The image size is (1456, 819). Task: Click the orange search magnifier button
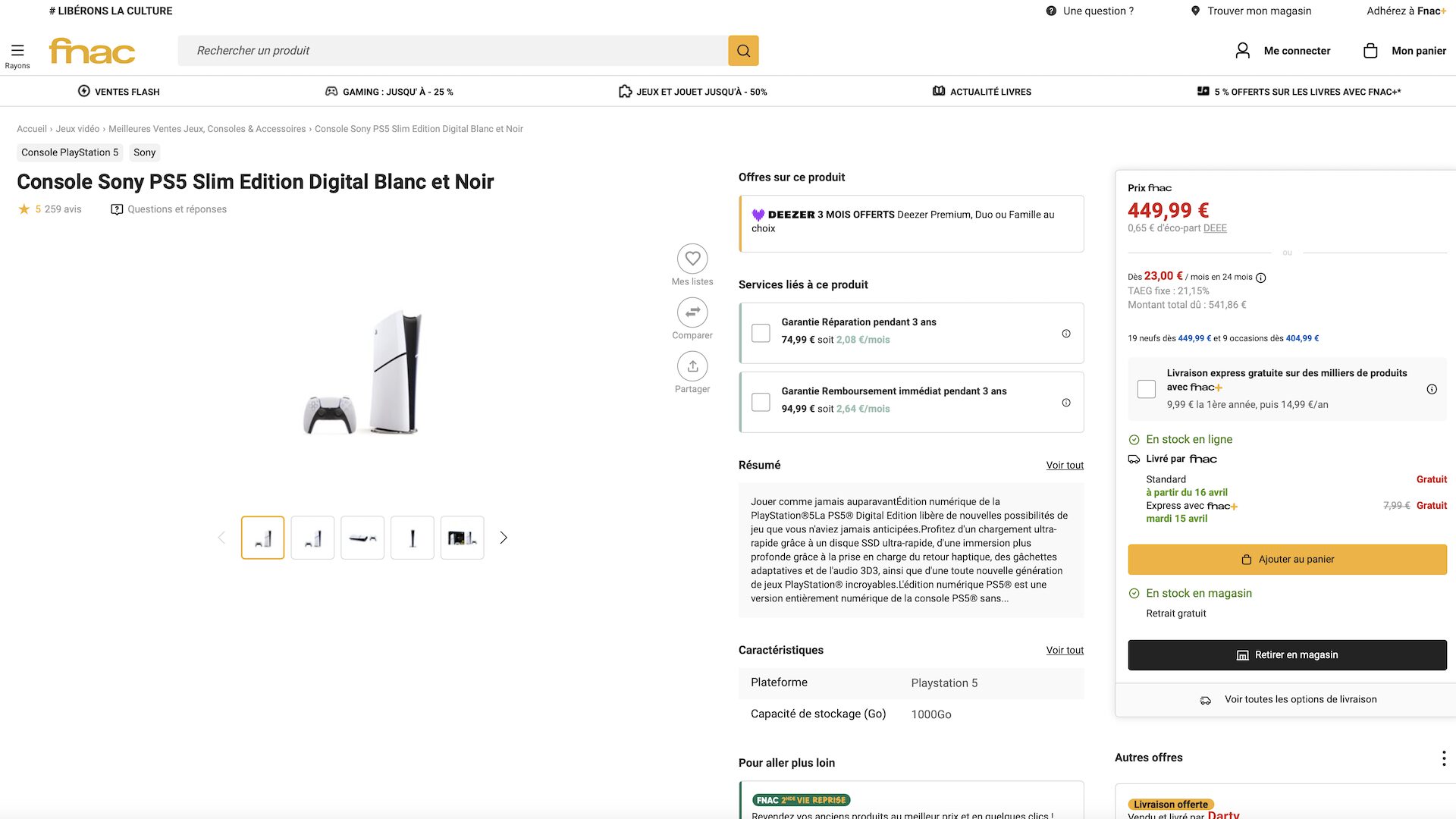tap(743, 51)
